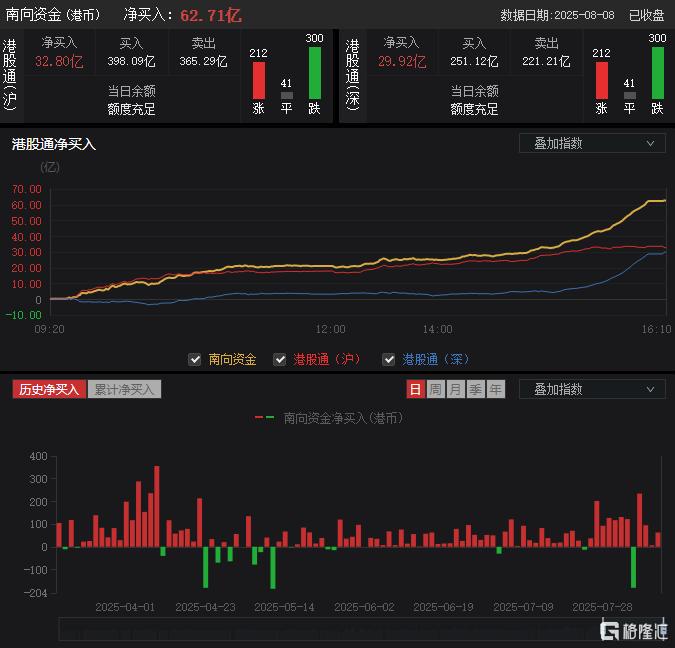Click the 12:00 time label on the intraday chart
The width and height of the screenshot is (675, 648).
[330, 329]
